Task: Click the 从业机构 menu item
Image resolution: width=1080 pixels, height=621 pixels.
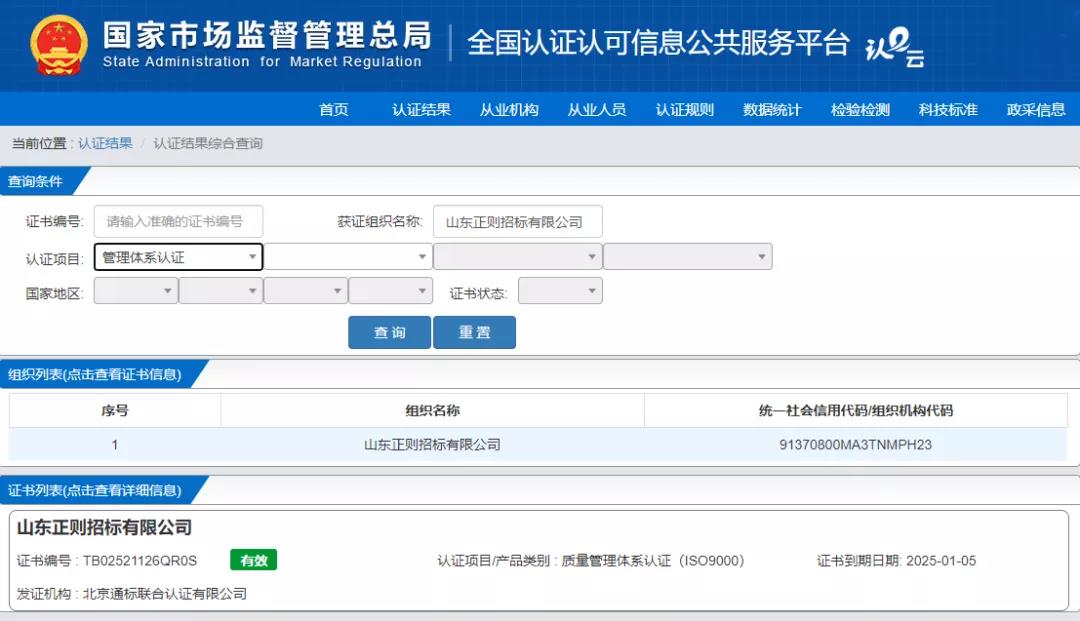Action: pyautogui.click(x=508, y=111)
